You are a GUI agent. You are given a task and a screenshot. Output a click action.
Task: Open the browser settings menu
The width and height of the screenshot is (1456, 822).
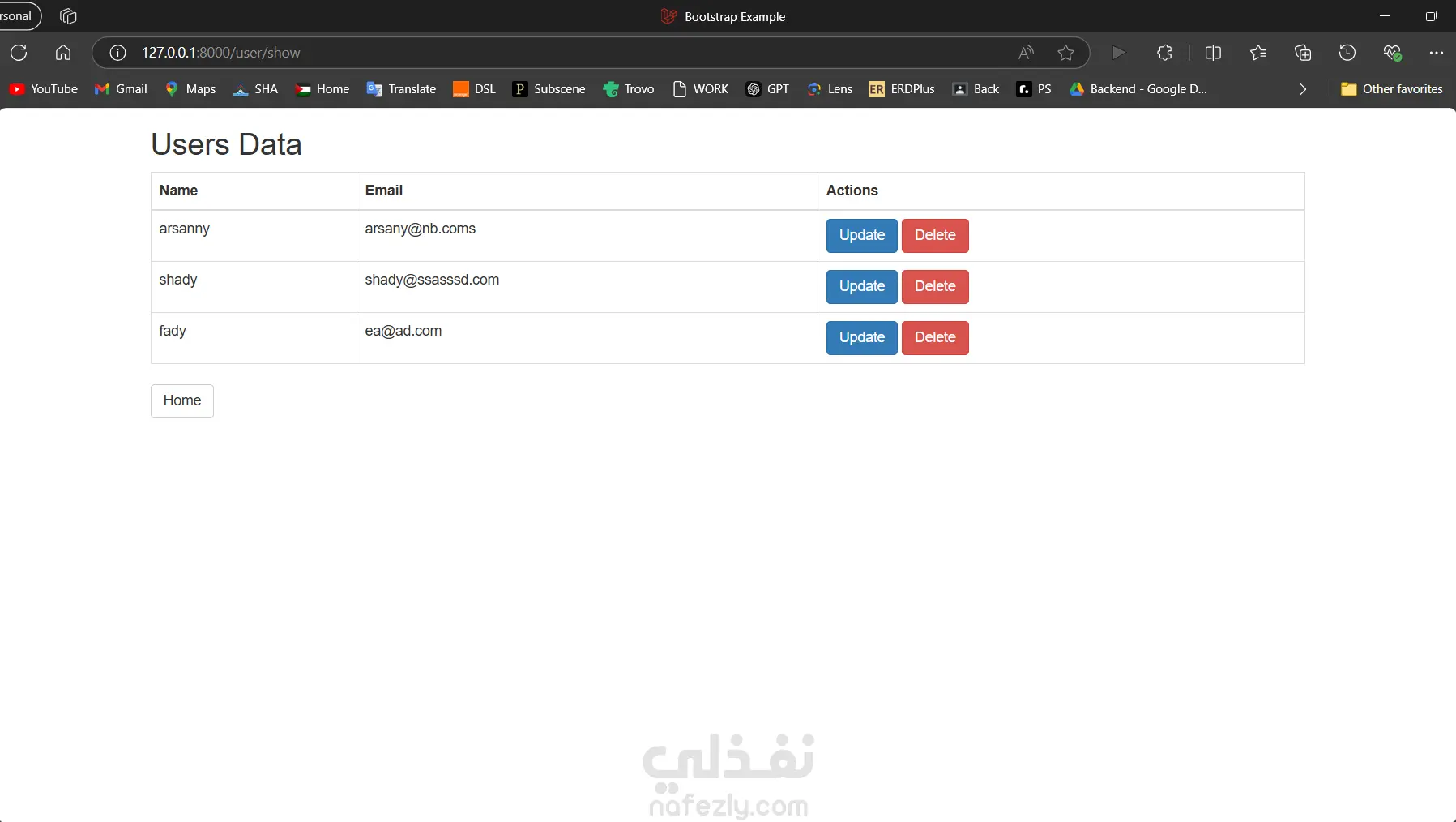[x=1437, y=53]
